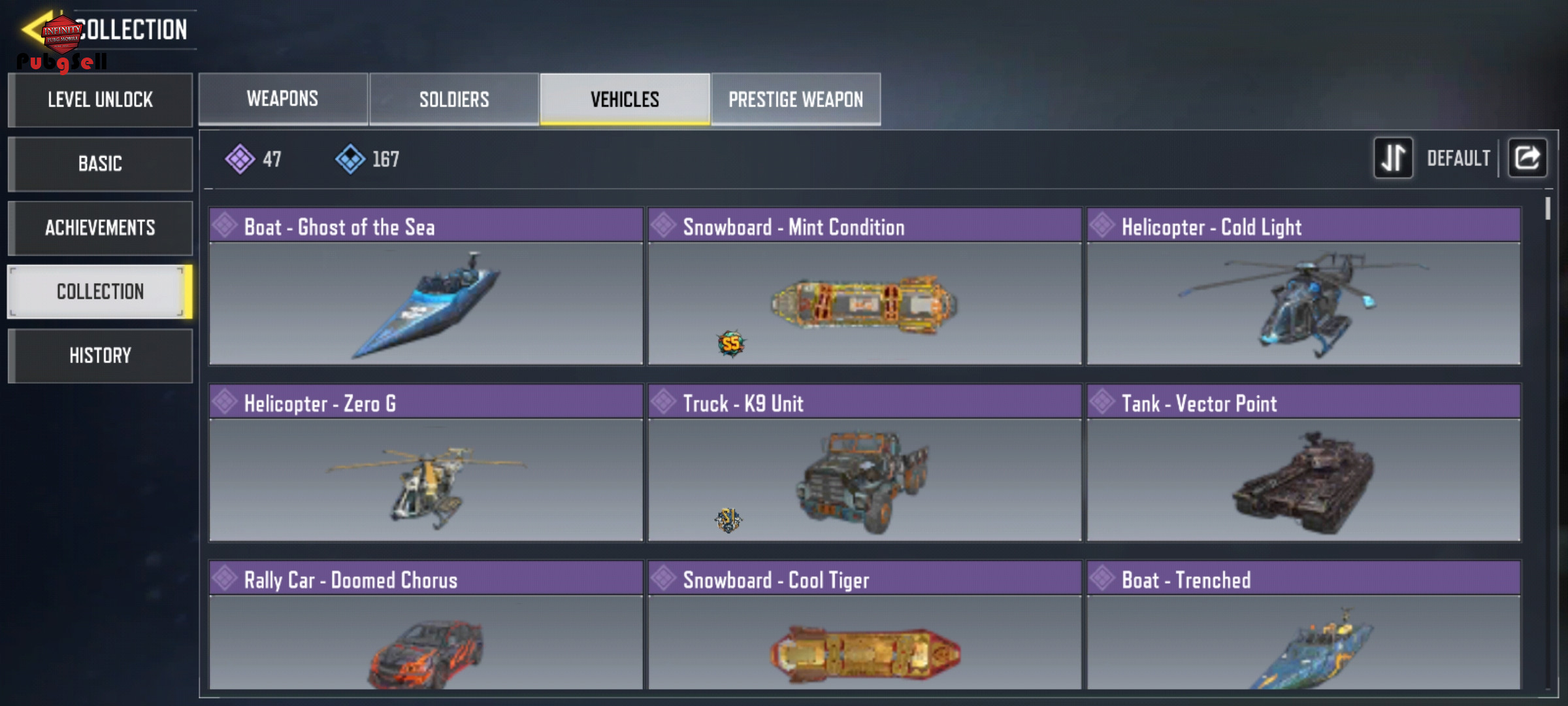Click the blue rare diamond counter icon

(350, 159)
